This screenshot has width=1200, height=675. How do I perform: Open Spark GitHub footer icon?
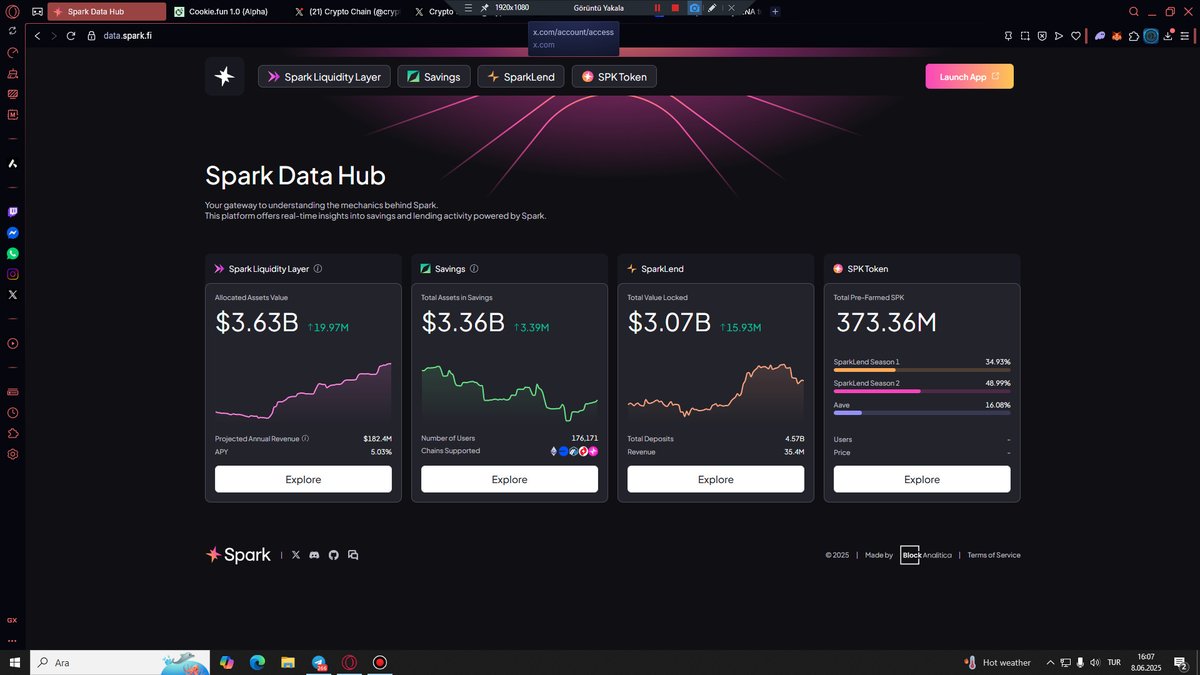point(334,555)
